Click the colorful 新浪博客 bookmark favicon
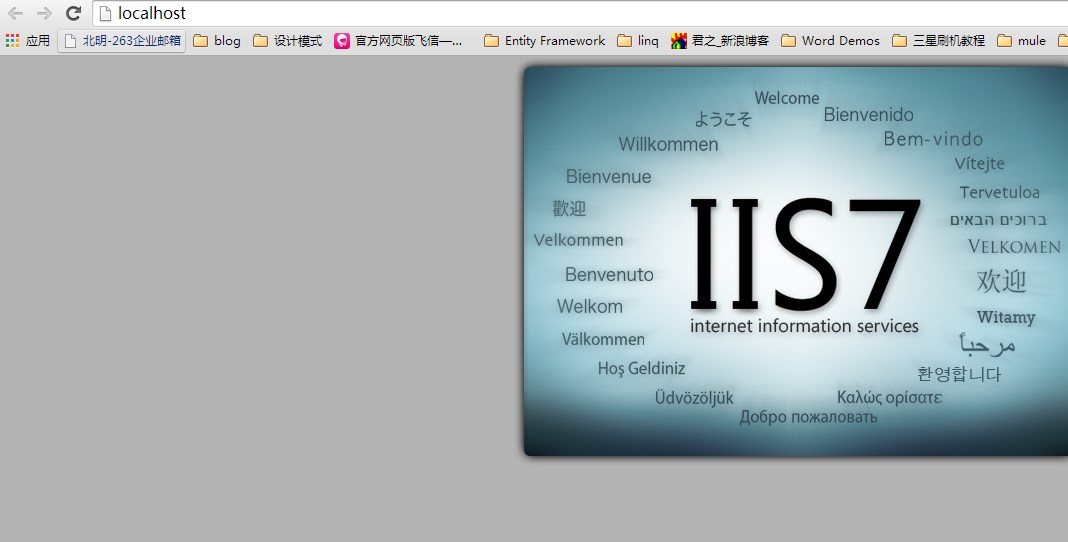 pos(678,41)
